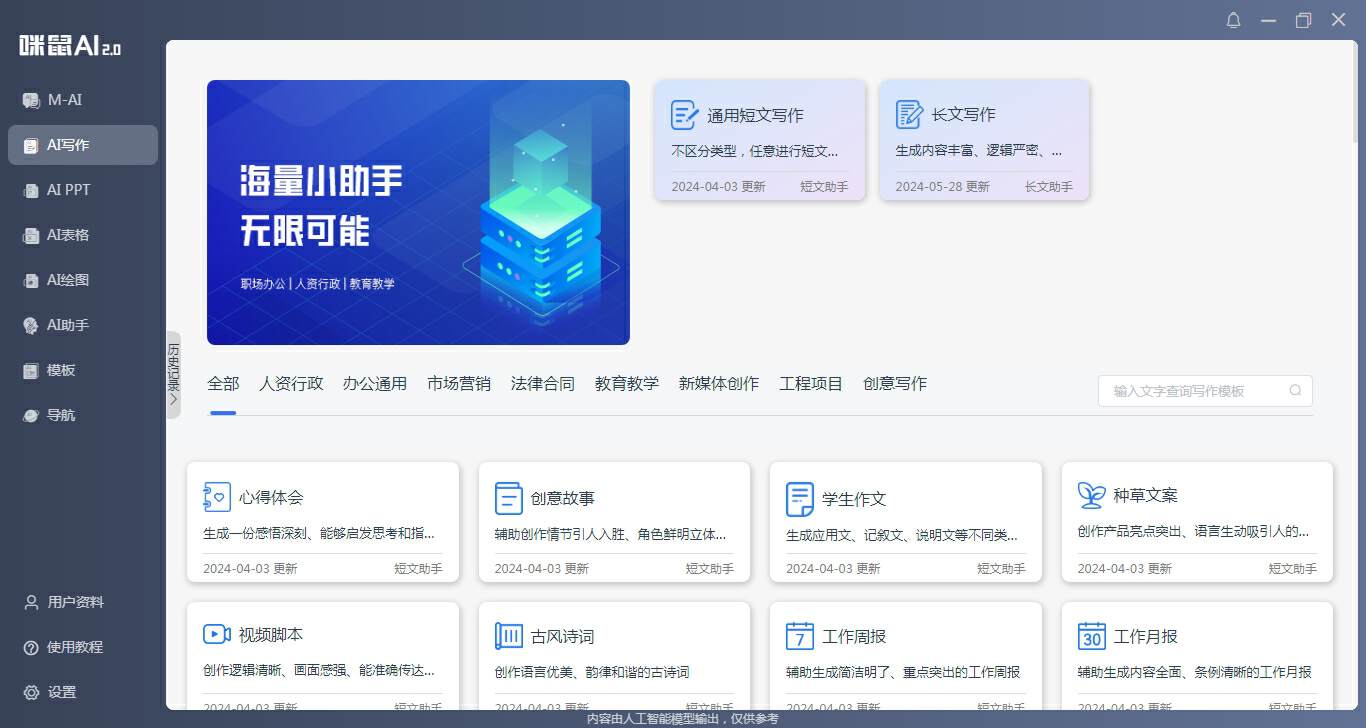Expand the 历史记录 side panel
The height and width of the screenshot is (728, 1366).
tap(173, 375)
